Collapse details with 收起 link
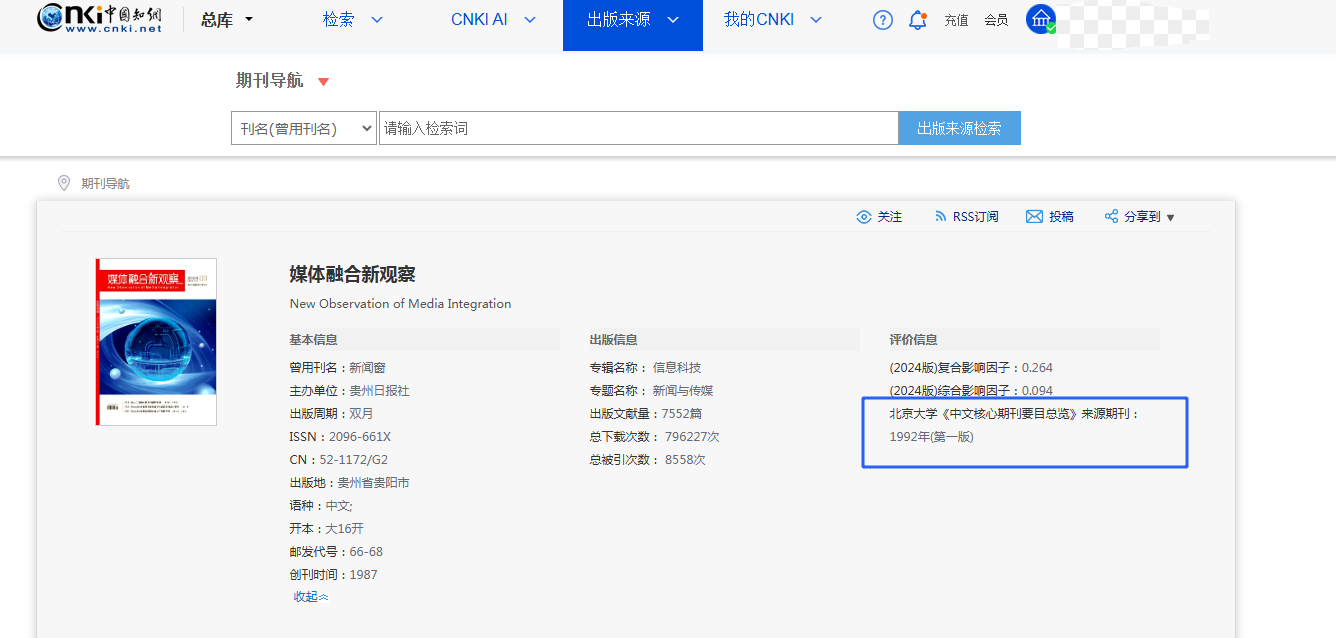 310,597
